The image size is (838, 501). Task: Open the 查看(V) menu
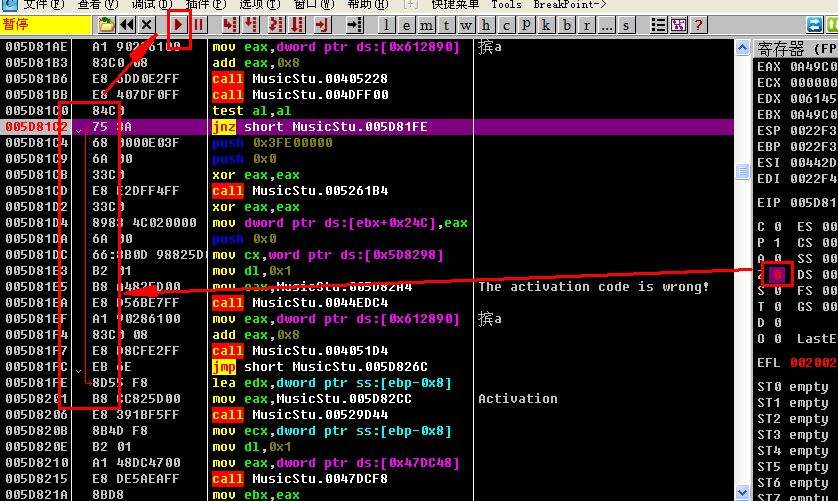click(98, 5)
